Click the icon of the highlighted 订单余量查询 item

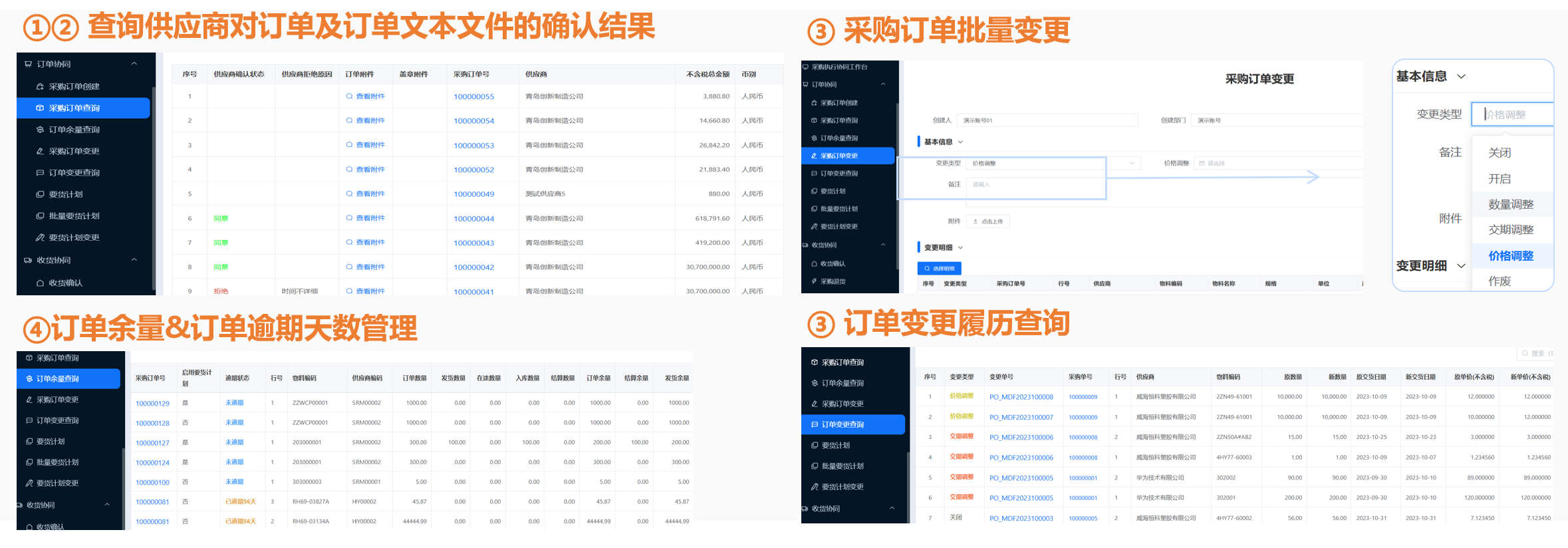(29, 379)
